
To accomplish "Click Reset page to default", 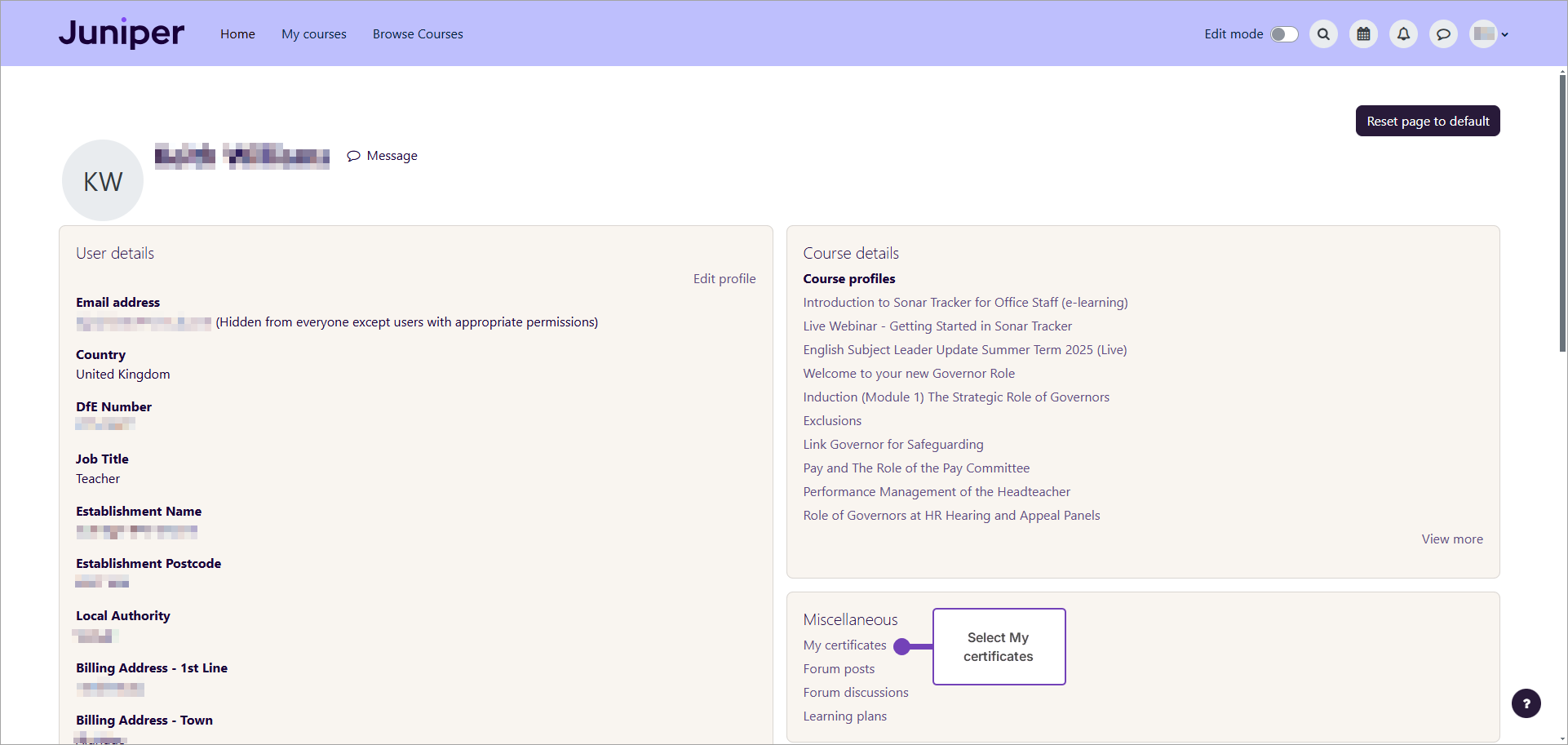I will click(x=1427, y=120).
